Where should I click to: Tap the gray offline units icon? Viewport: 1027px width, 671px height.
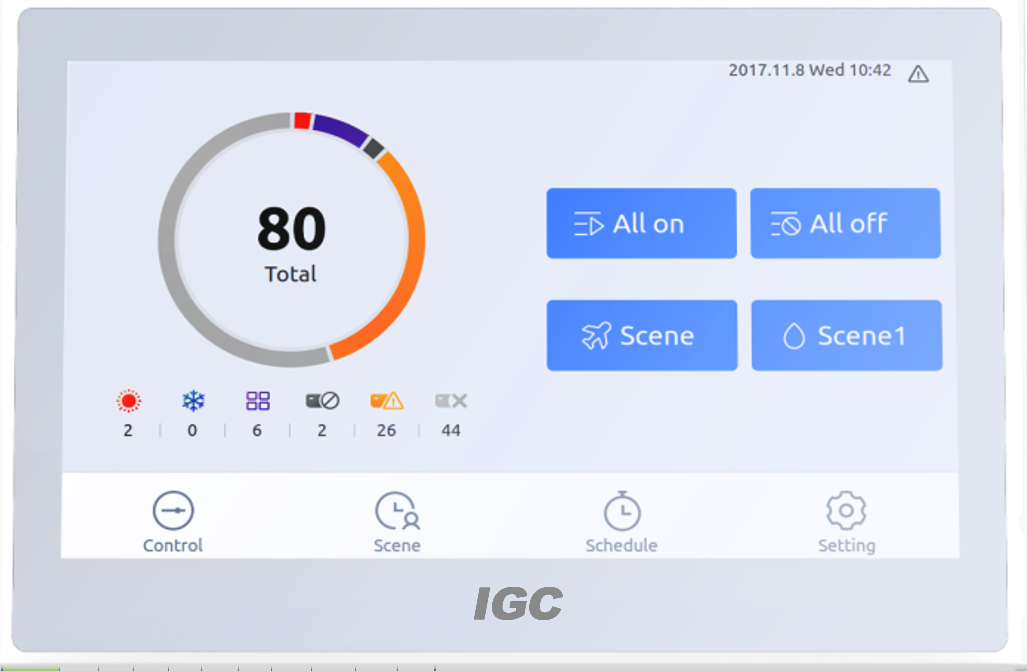[451, 400]
